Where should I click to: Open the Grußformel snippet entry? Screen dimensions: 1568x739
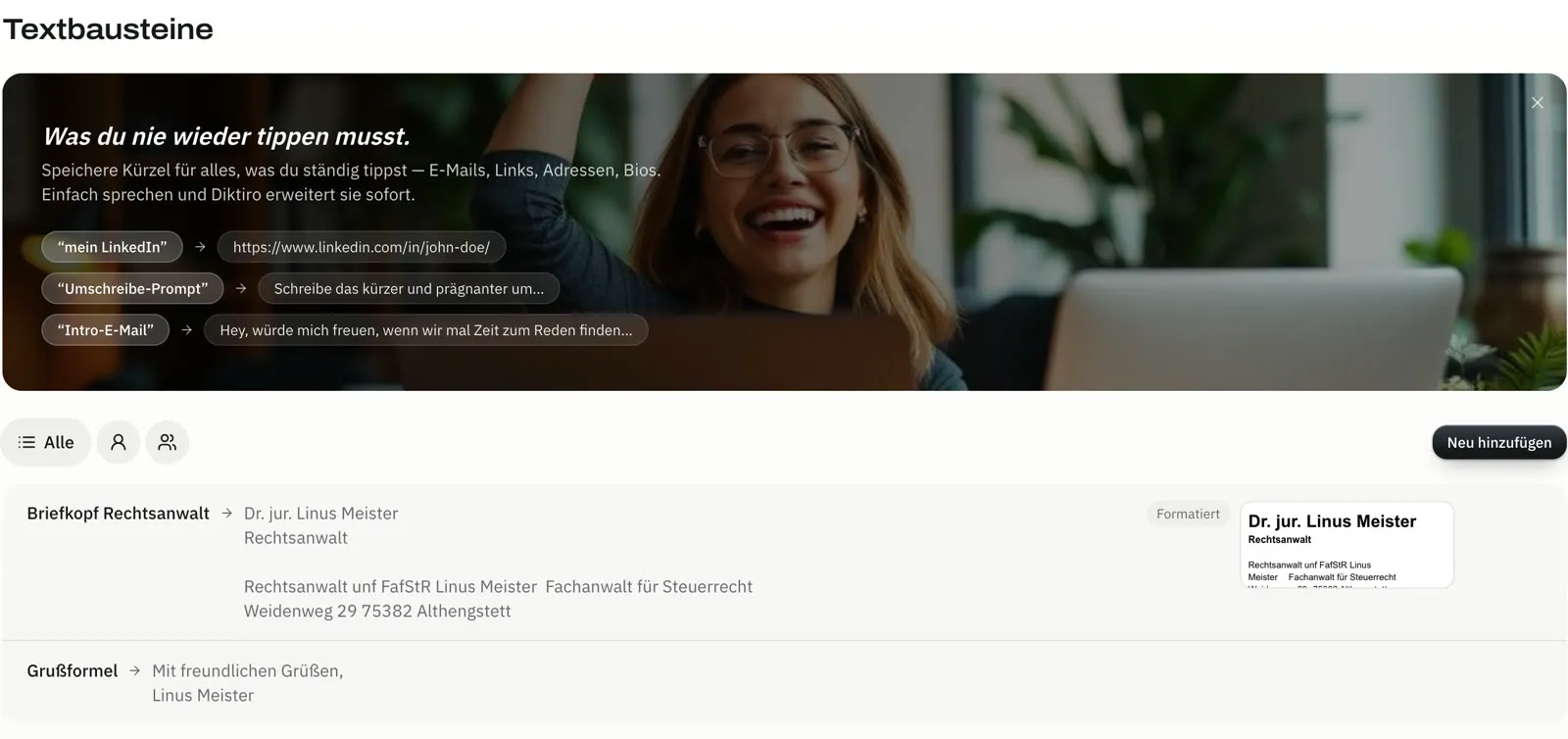[x=784, y=683]
